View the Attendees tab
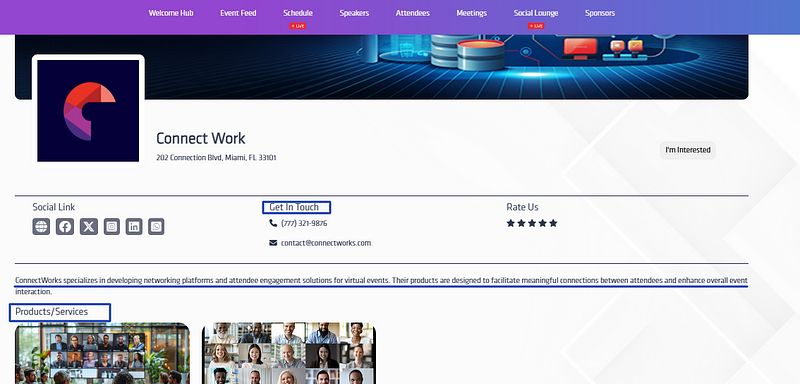Image resolution: width=800 pixels, height=384 pixels. (x=413, y=13)
